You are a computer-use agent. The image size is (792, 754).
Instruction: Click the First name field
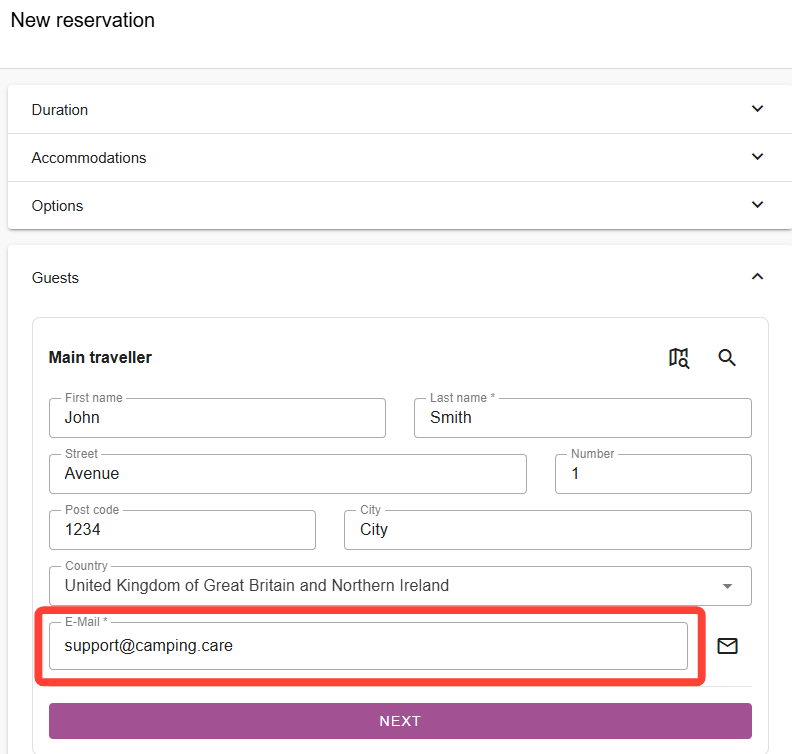click(x=217, y=418)
